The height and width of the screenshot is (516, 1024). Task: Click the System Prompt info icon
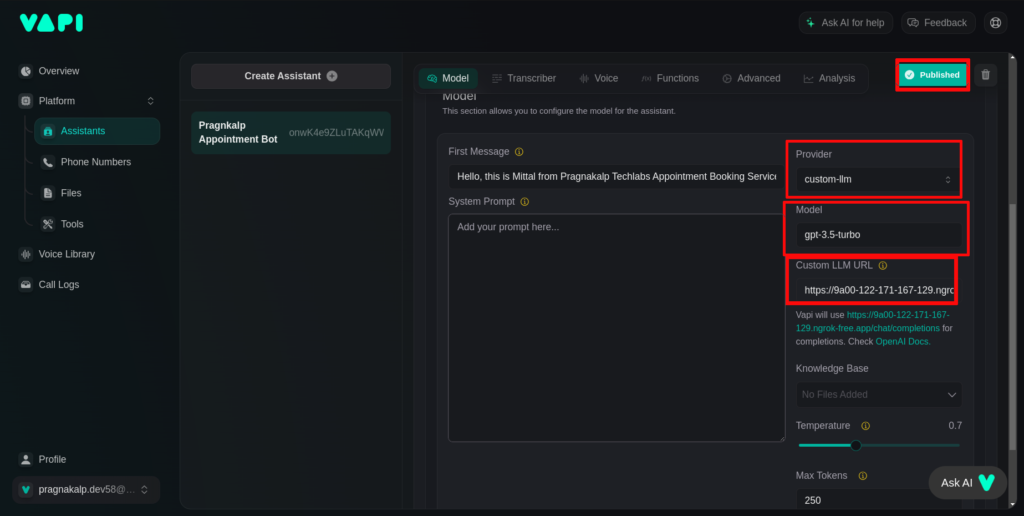click(524, 202)
